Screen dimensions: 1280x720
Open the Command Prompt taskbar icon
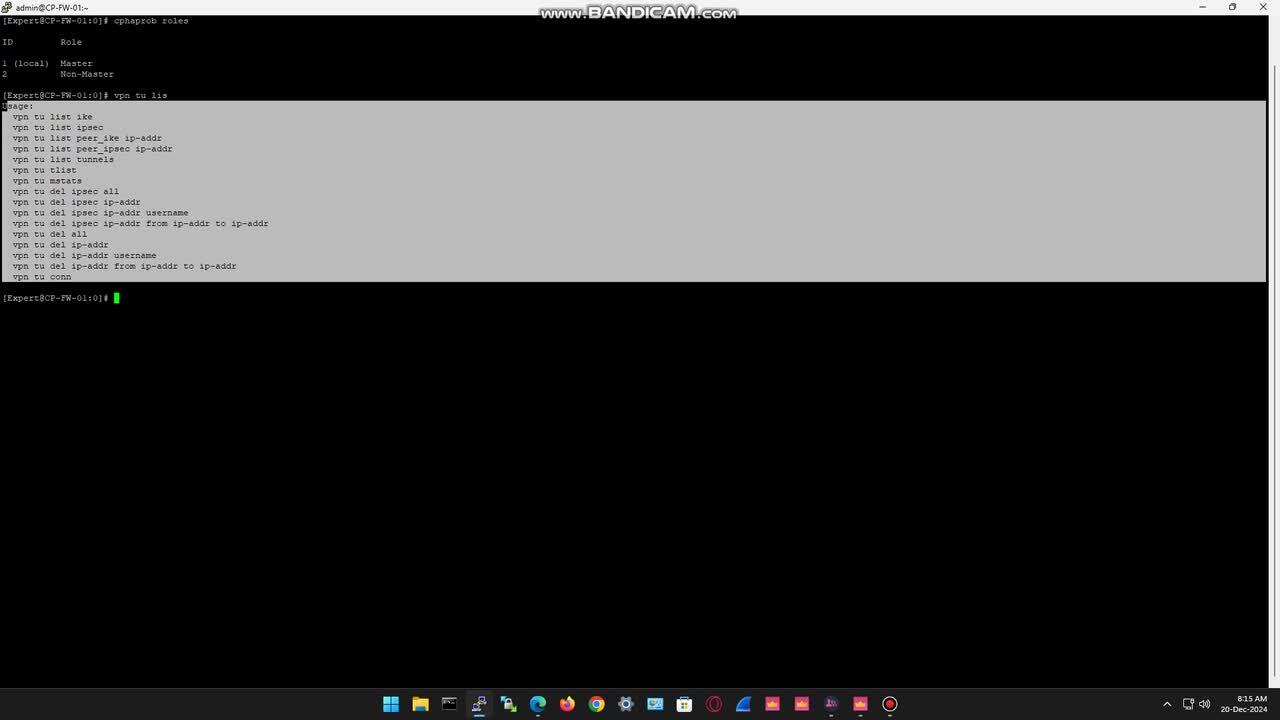click(x=449, y=703)
